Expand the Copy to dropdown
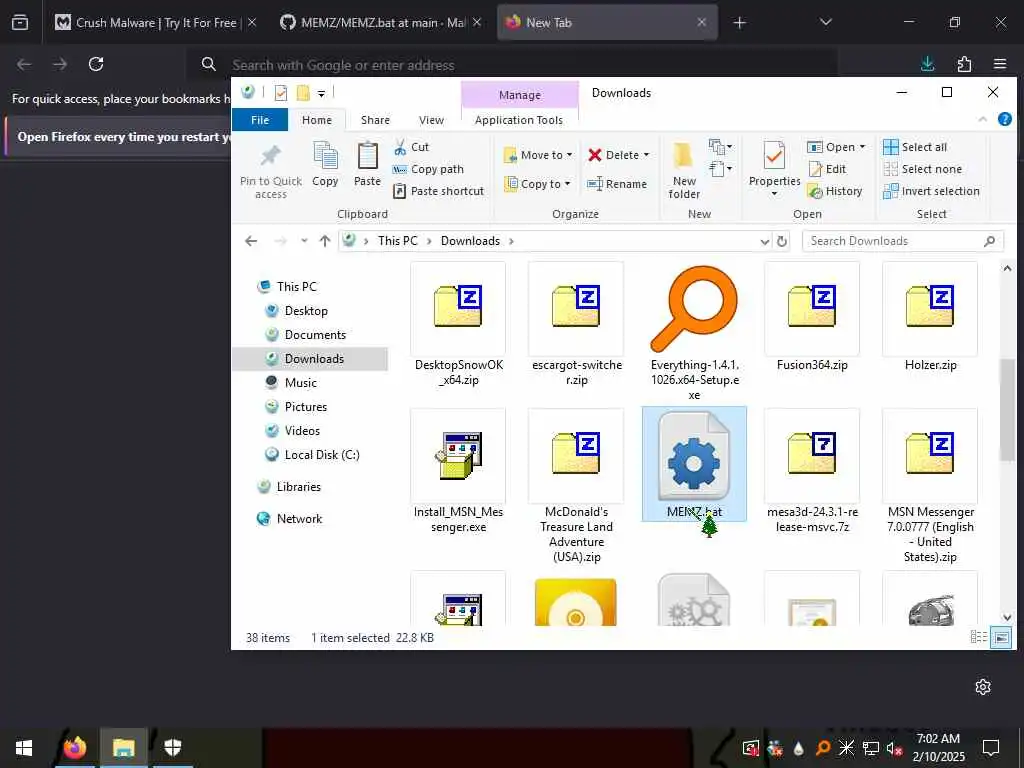This screenshot has width=1024, height=768. tap(567, 184)
